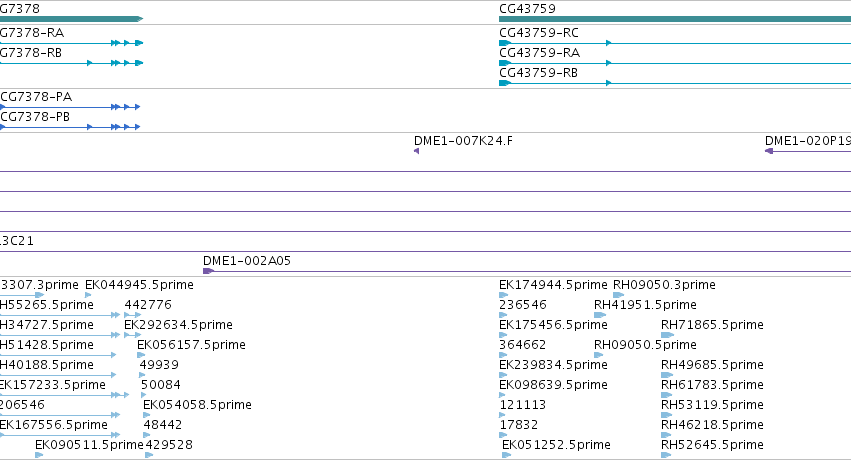Viewport: 851px width, 460px height.
Task: Select the DME1-007K24.F clone label
Action: (463, 141)
